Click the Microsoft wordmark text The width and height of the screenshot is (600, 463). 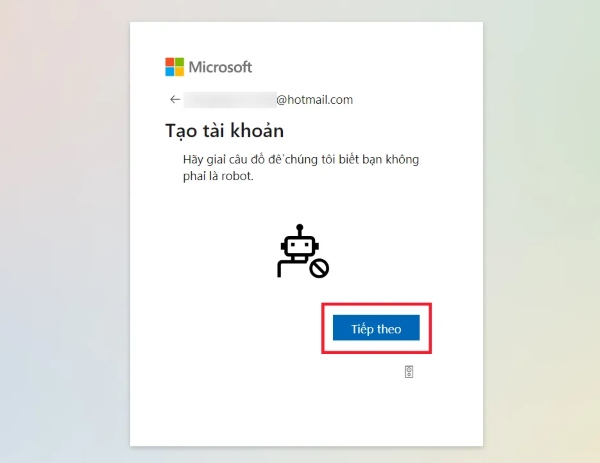pyautogui.click(x=220, y=67)
